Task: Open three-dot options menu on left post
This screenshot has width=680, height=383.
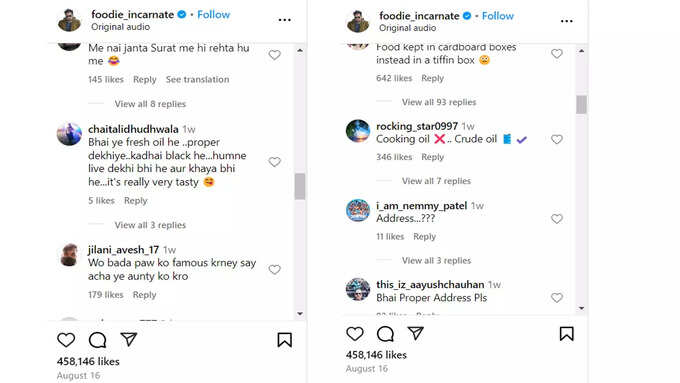Action: [284, 20]
